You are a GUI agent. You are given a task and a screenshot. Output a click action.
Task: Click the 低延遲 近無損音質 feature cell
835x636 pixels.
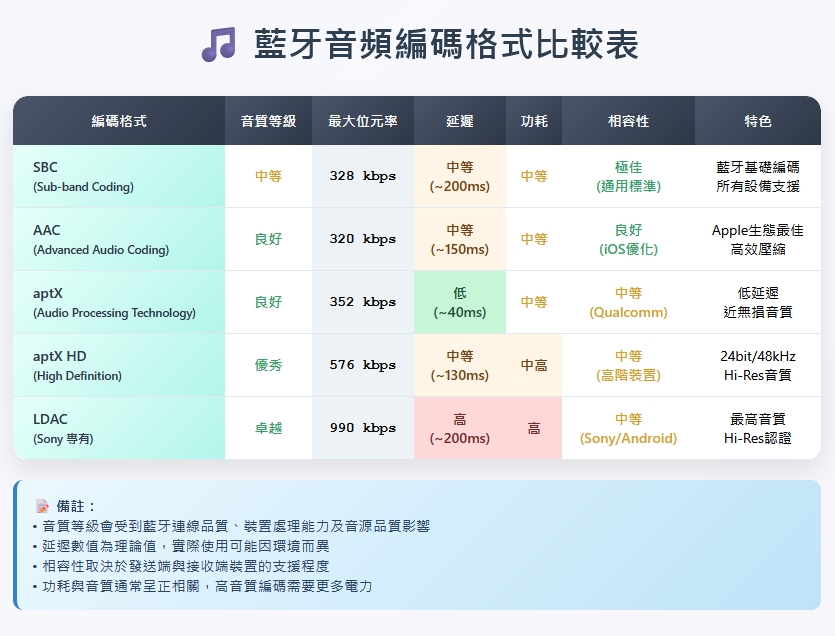[x=758, y=302]
